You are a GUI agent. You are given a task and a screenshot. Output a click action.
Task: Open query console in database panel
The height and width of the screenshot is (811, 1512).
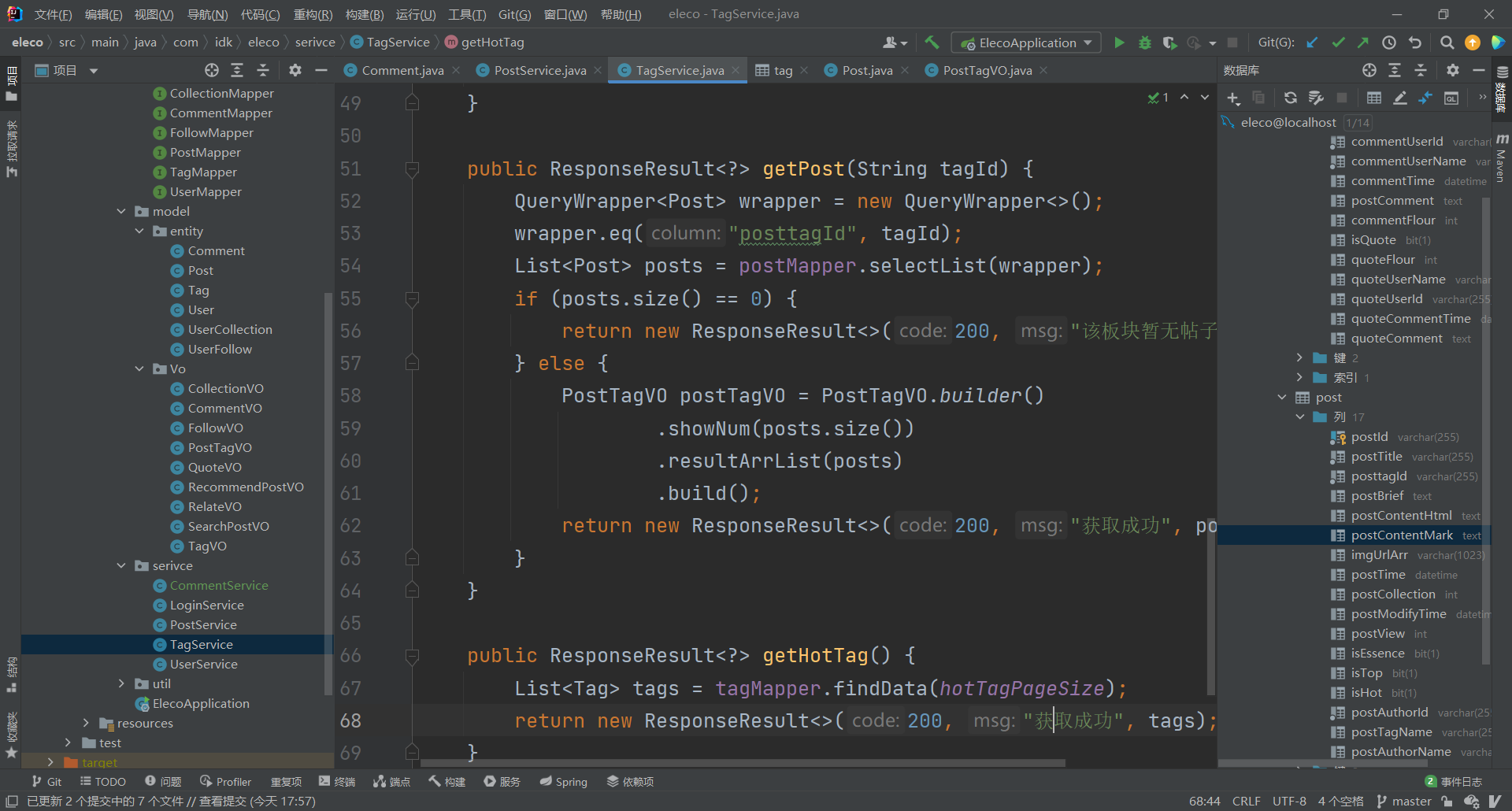tap(1451, 98)
